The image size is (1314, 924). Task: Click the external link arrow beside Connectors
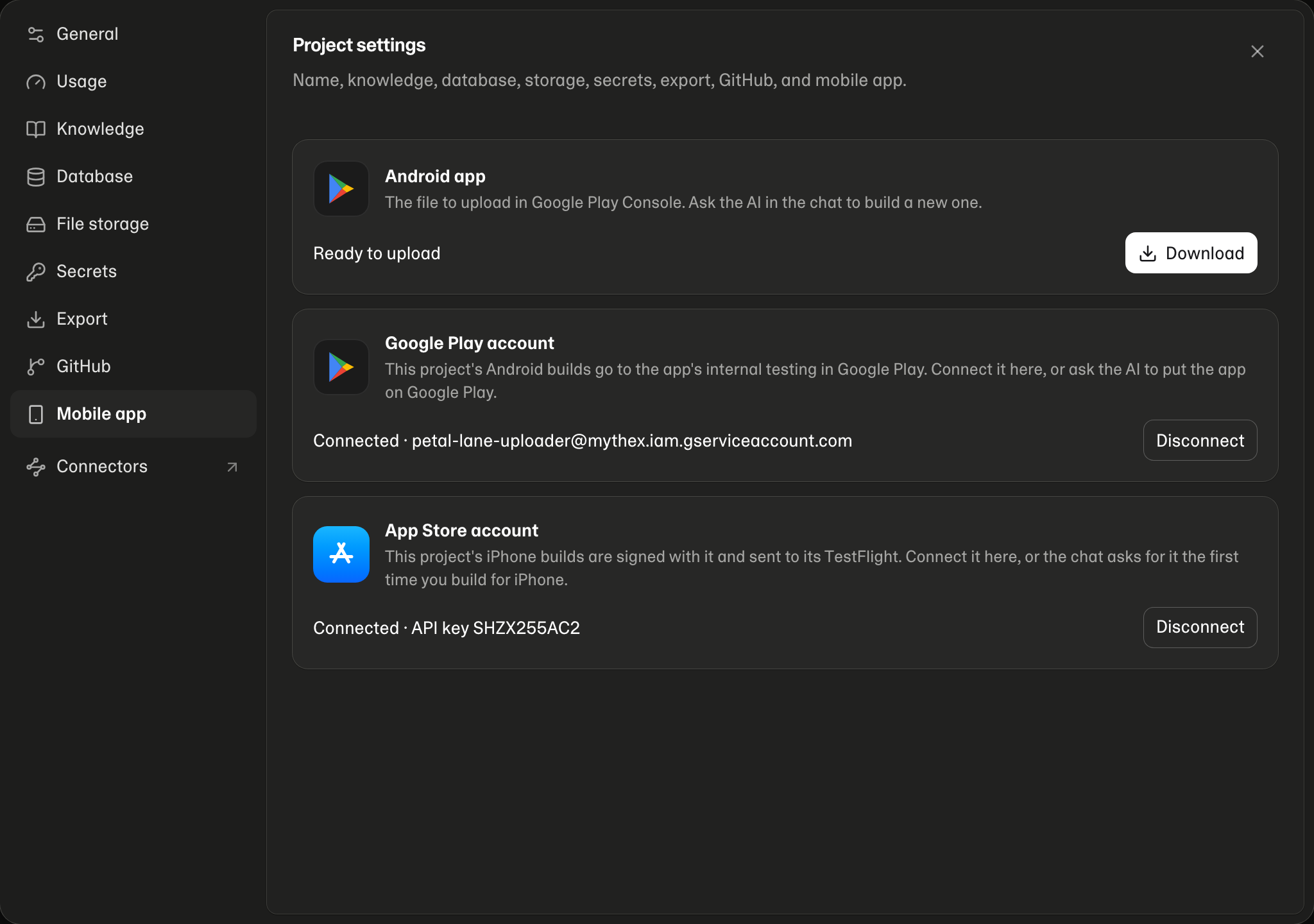click(232, 467)
